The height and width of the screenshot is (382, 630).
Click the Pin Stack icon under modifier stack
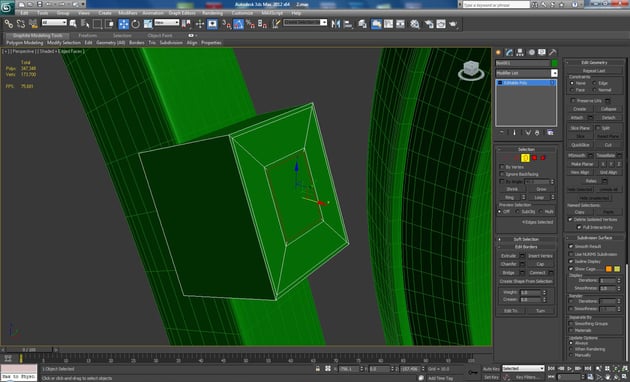[x=502, y=133]
